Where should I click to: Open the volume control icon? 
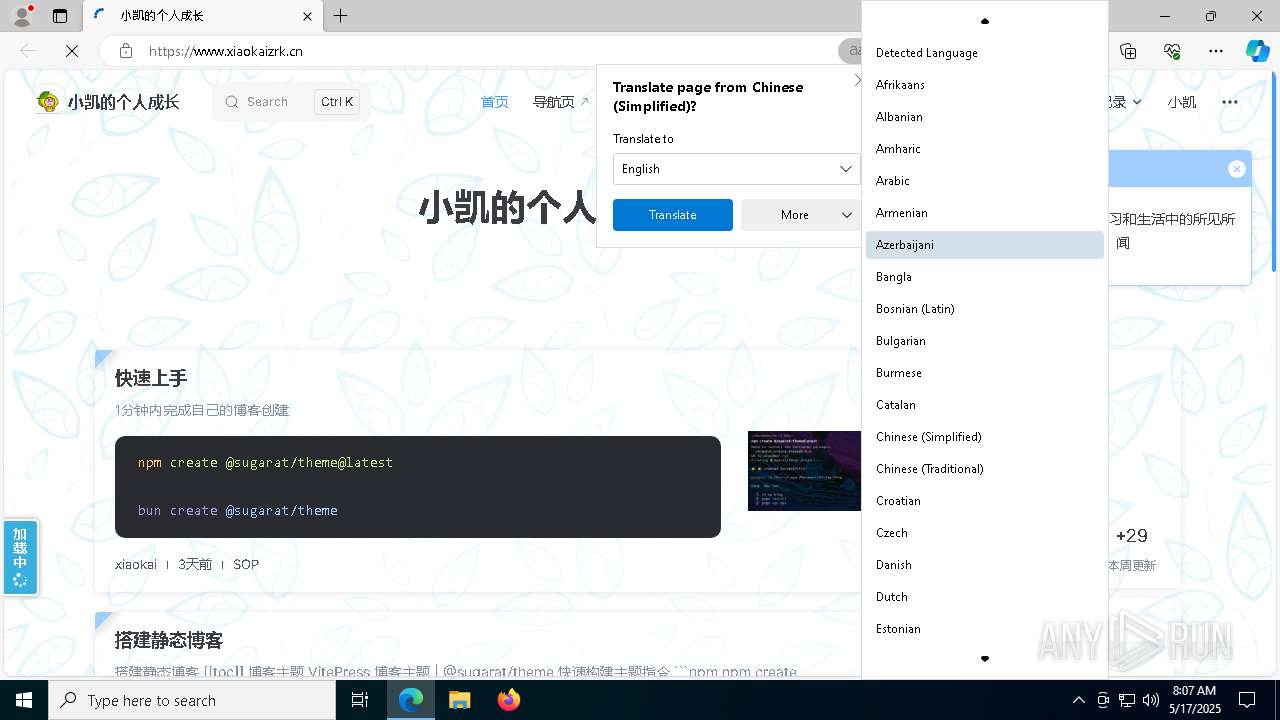(1151, 700)
